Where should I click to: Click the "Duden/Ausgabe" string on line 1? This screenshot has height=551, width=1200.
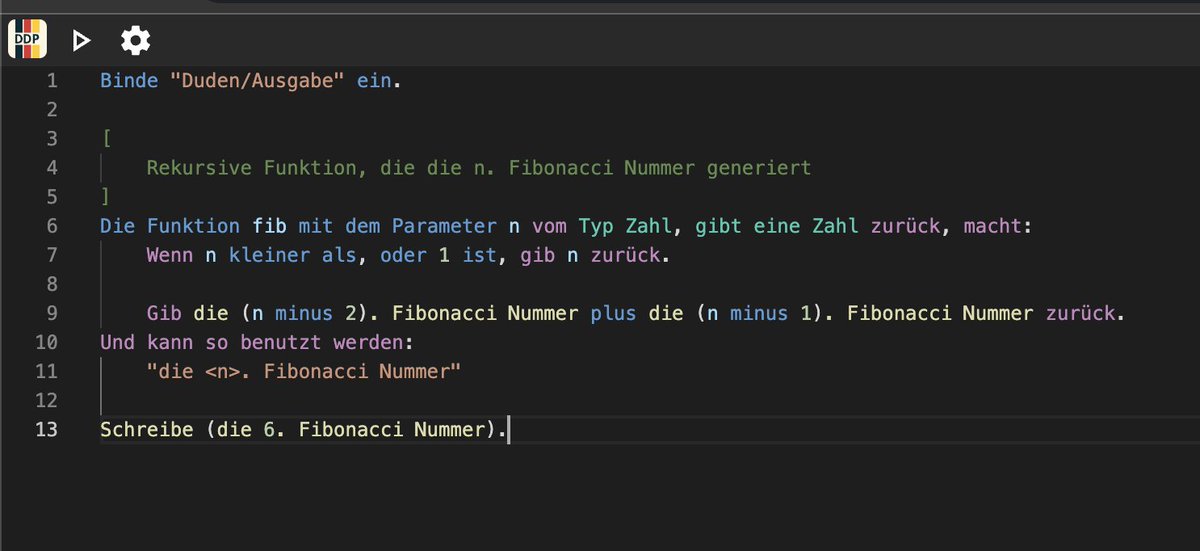(258, 81)
